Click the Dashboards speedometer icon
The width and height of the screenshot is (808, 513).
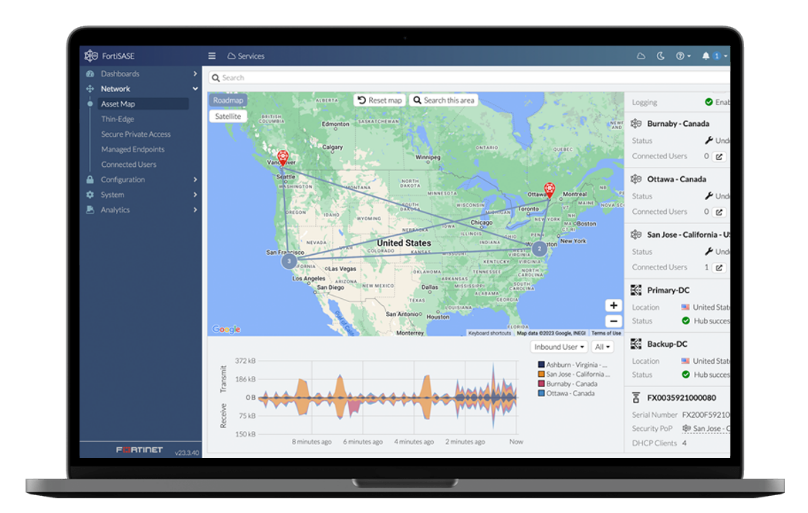point(90,74)
